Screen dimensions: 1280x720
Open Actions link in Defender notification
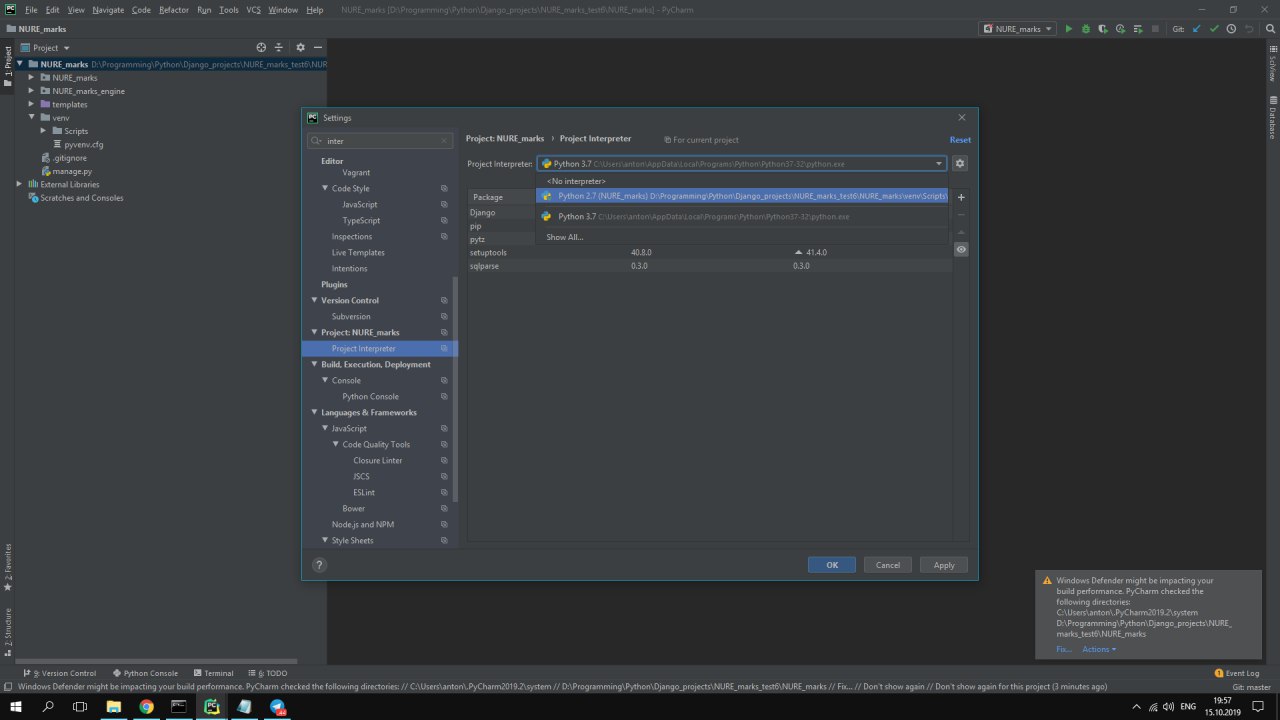1099,649
